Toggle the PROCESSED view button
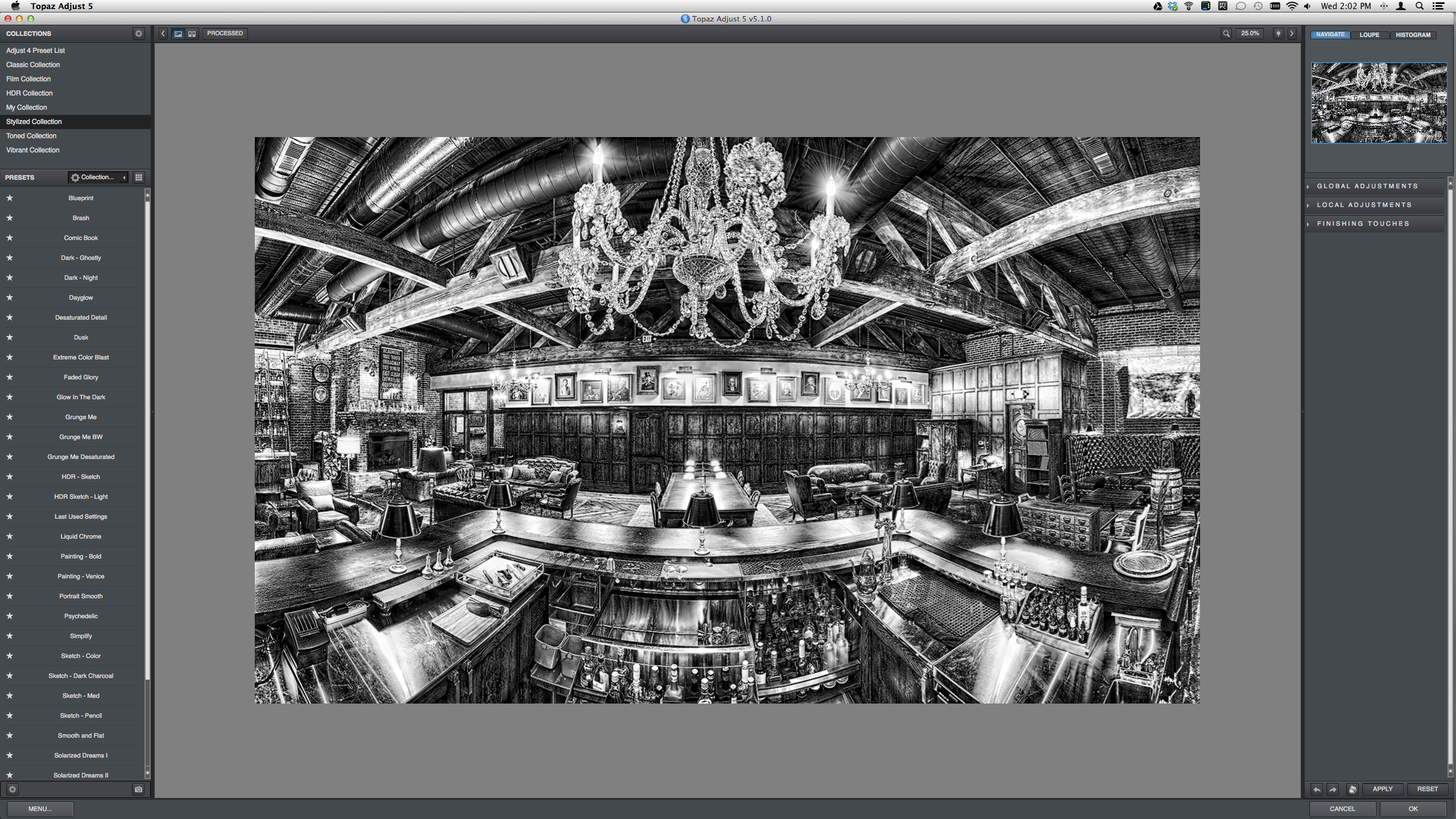Viewport: 1456px width, 819px height. [x=225, y=34]
